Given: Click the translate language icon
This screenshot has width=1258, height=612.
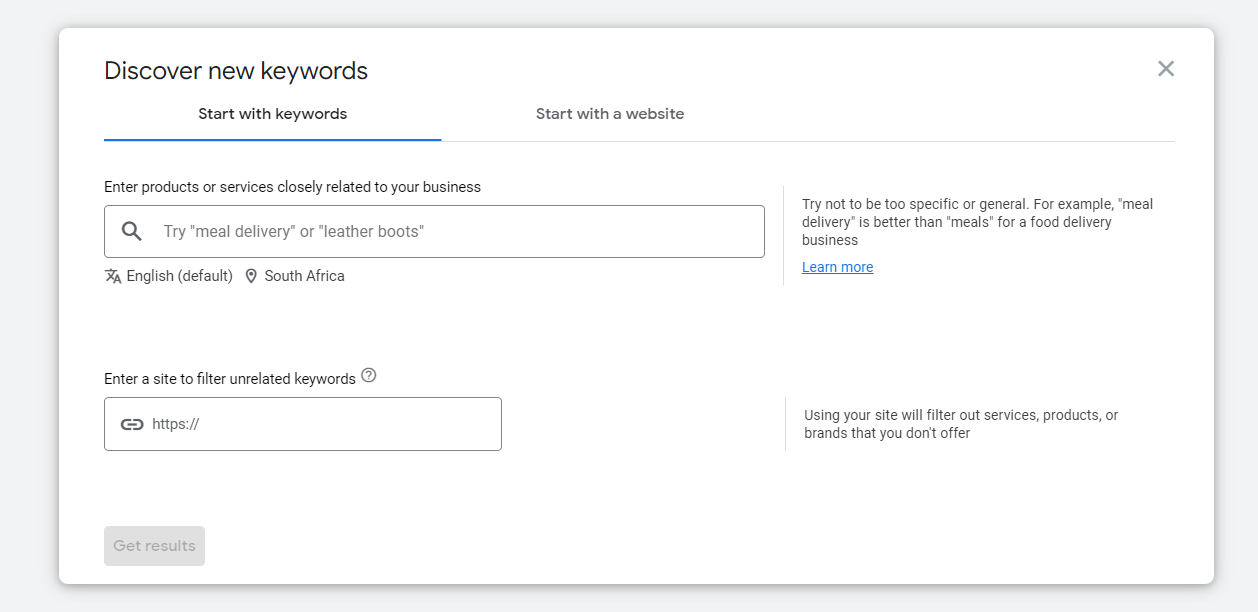Looking at the screenshot, I should [113, 276].
